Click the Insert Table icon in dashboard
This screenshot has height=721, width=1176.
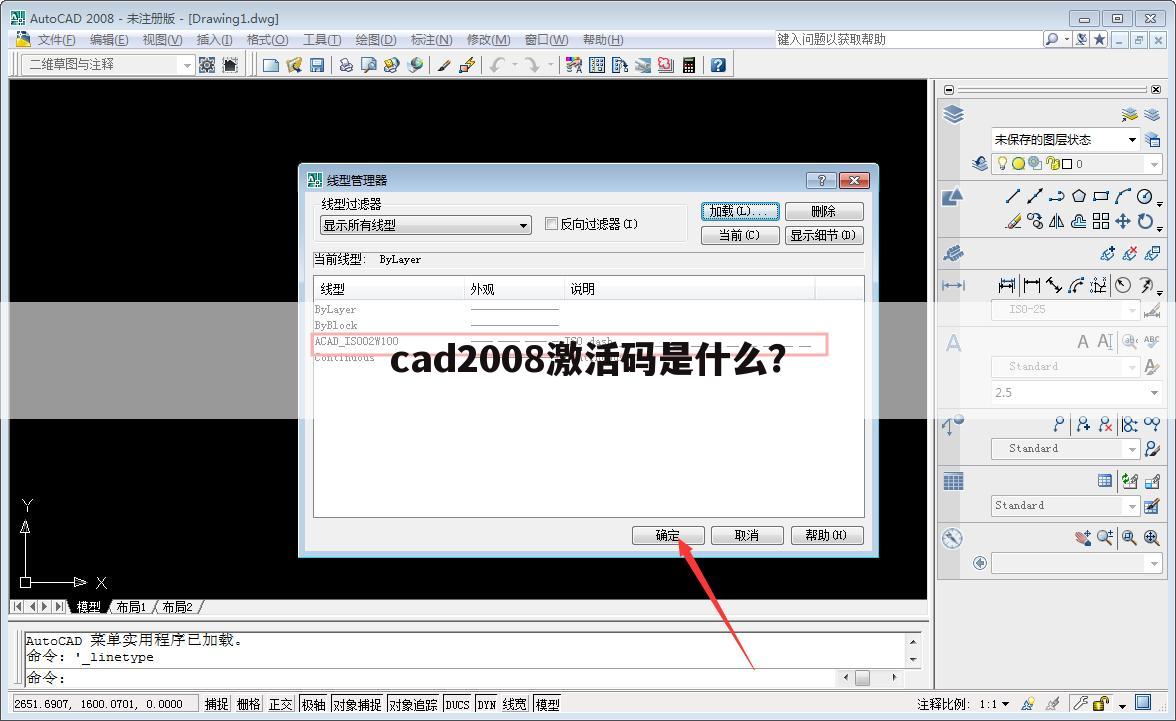[1105, 481]
